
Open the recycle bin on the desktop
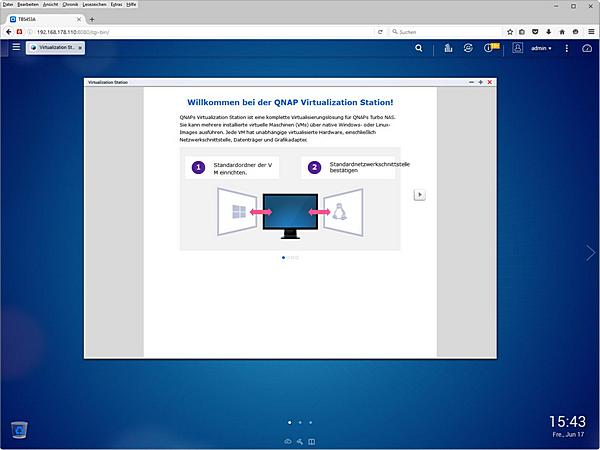point(19,430)
